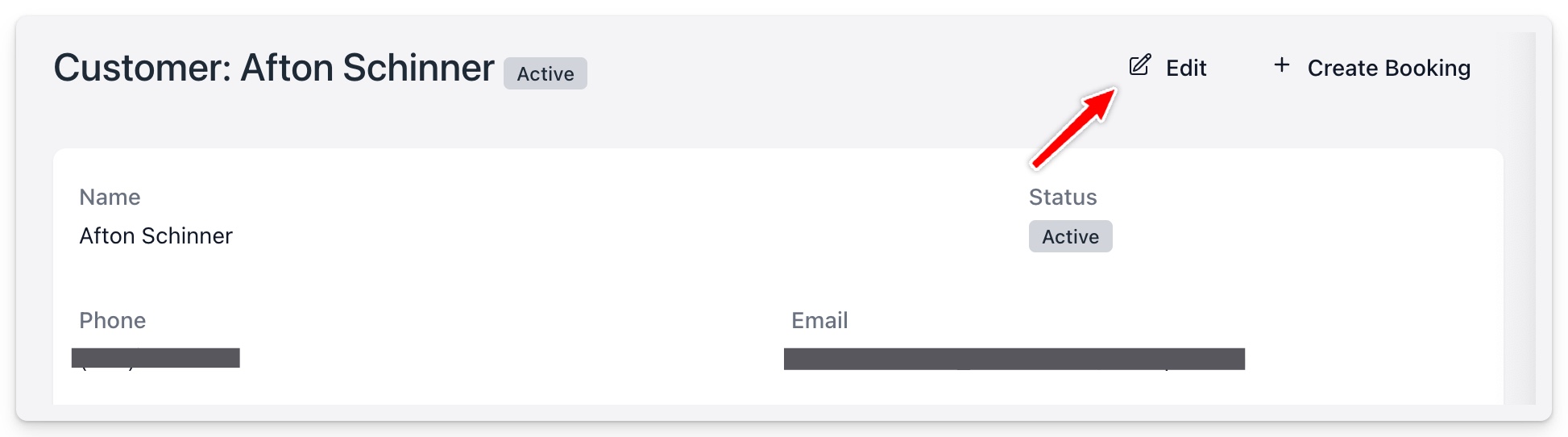Image resolution: width=1568 pixels, height=437 pixels.
Task: Click the Email field label
Action: point(819,321)
